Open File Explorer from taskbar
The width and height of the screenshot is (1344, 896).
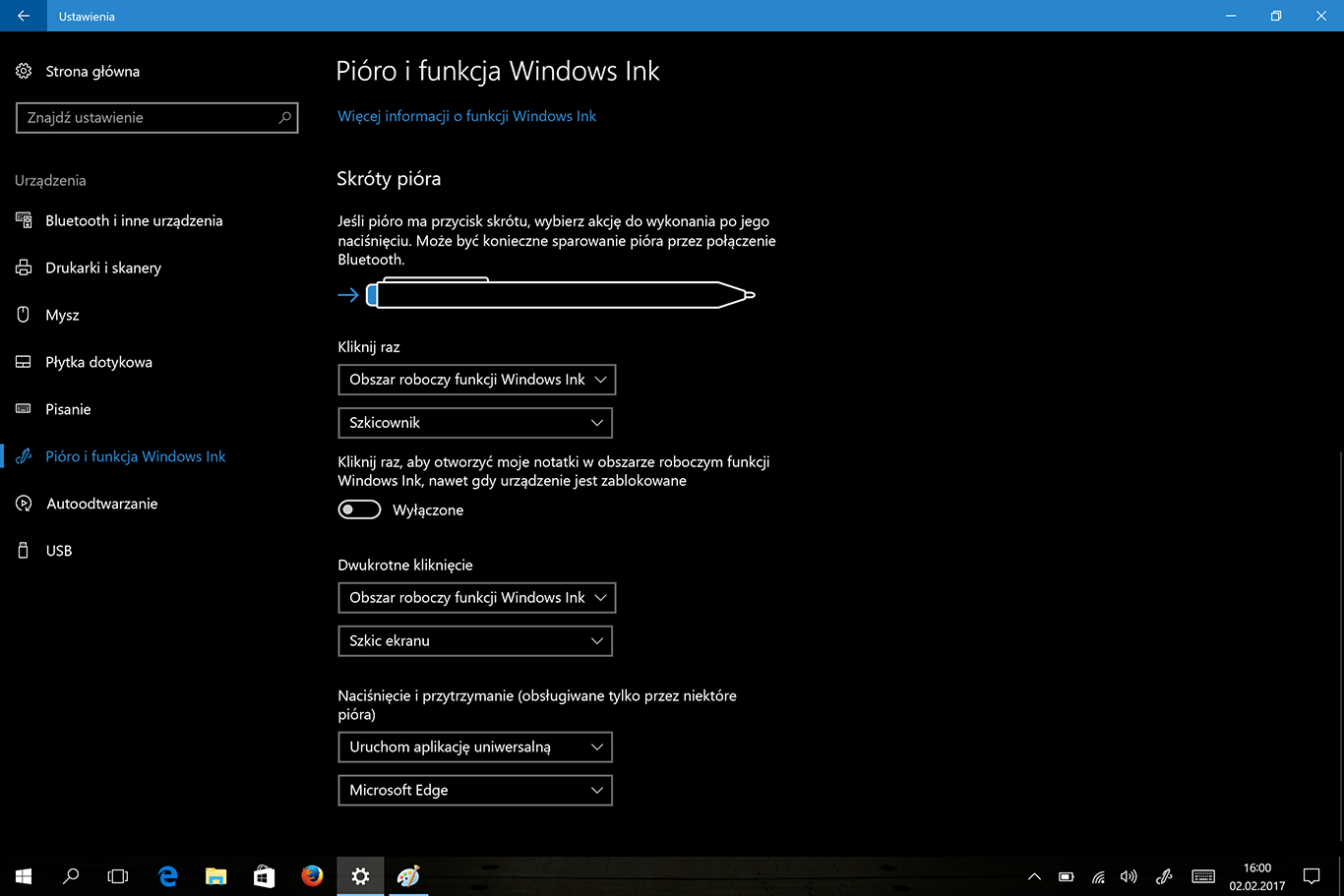[x=215, y=875]
